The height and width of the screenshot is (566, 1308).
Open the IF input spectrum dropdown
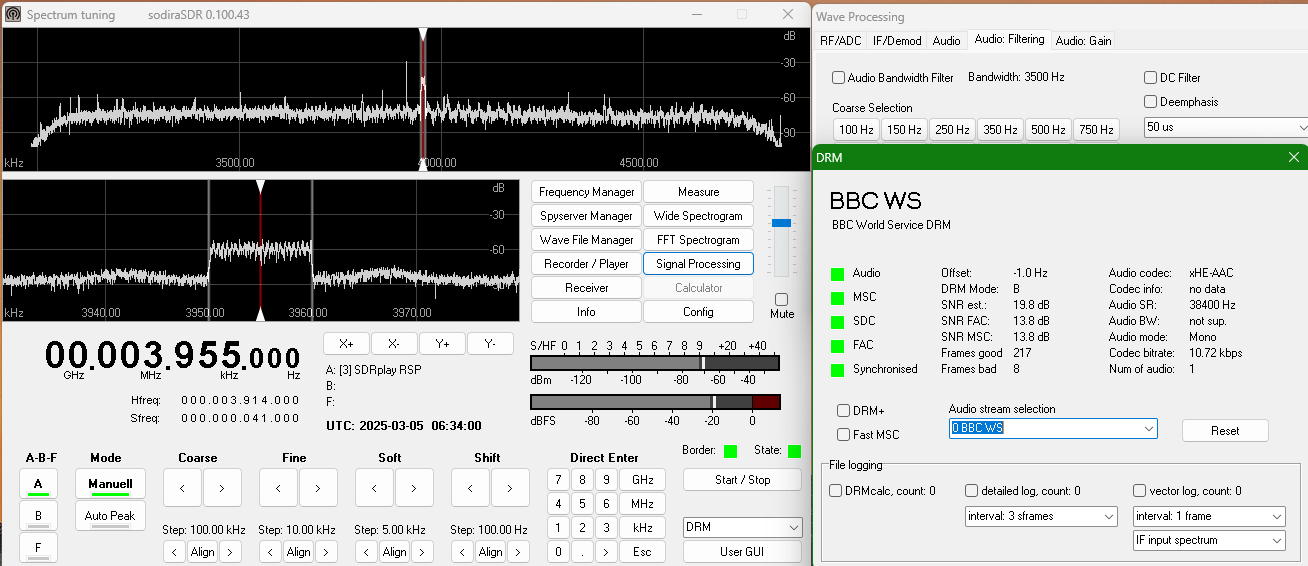click(x=1209, y=540)
